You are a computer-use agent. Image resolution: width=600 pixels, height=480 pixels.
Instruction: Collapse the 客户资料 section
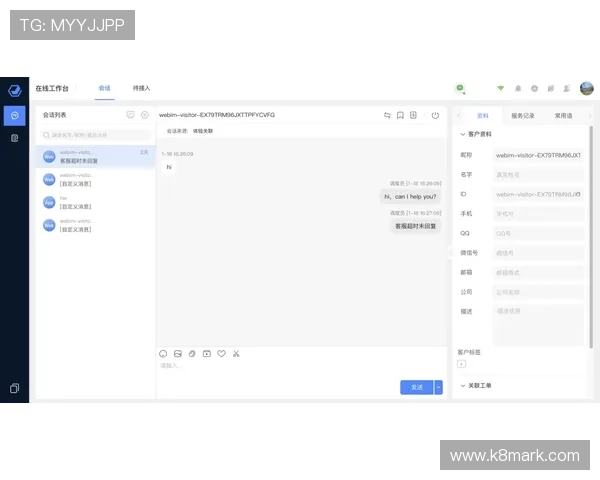pos(462,133)
